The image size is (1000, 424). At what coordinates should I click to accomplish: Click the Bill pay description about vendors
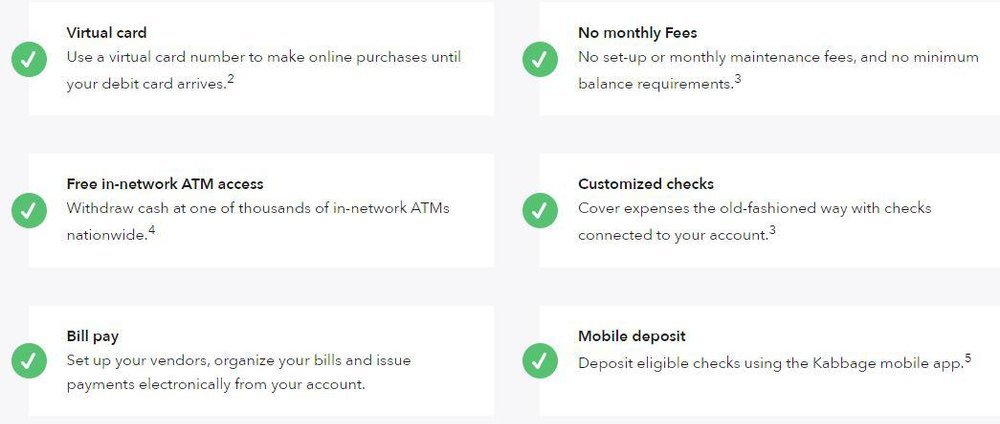click(x=239, y=371)
